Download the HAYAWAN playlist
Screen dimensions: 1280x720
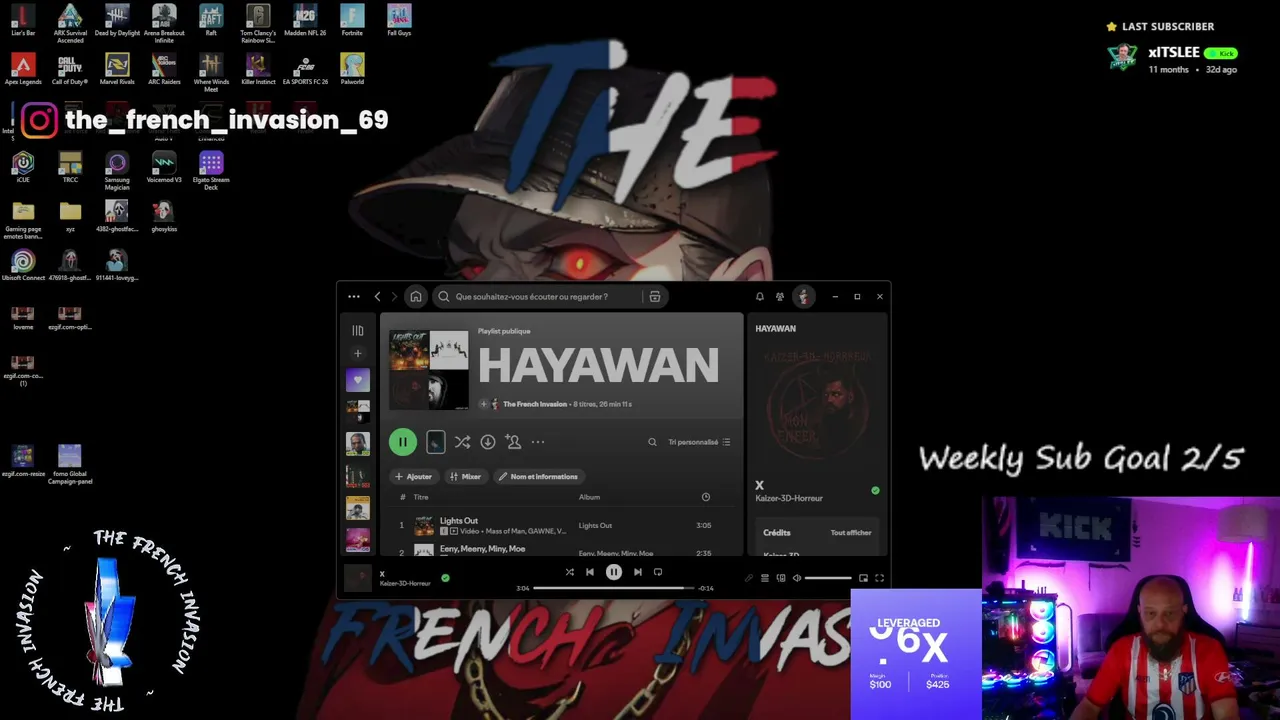pos(488,442)
